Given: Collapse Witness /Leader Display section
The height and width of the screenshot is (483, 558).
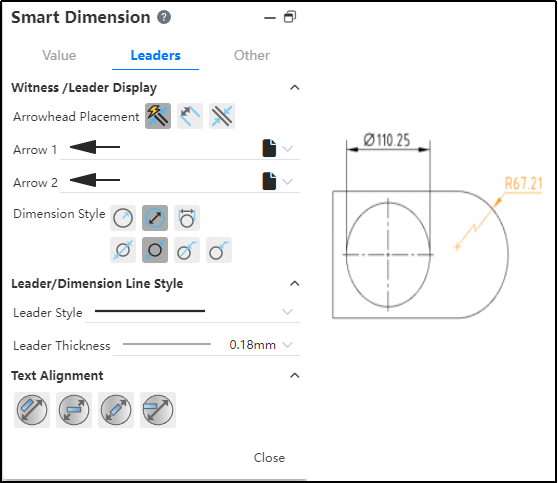Looking at the screenshot, I should pyautogui.click(x=295, y=88).
